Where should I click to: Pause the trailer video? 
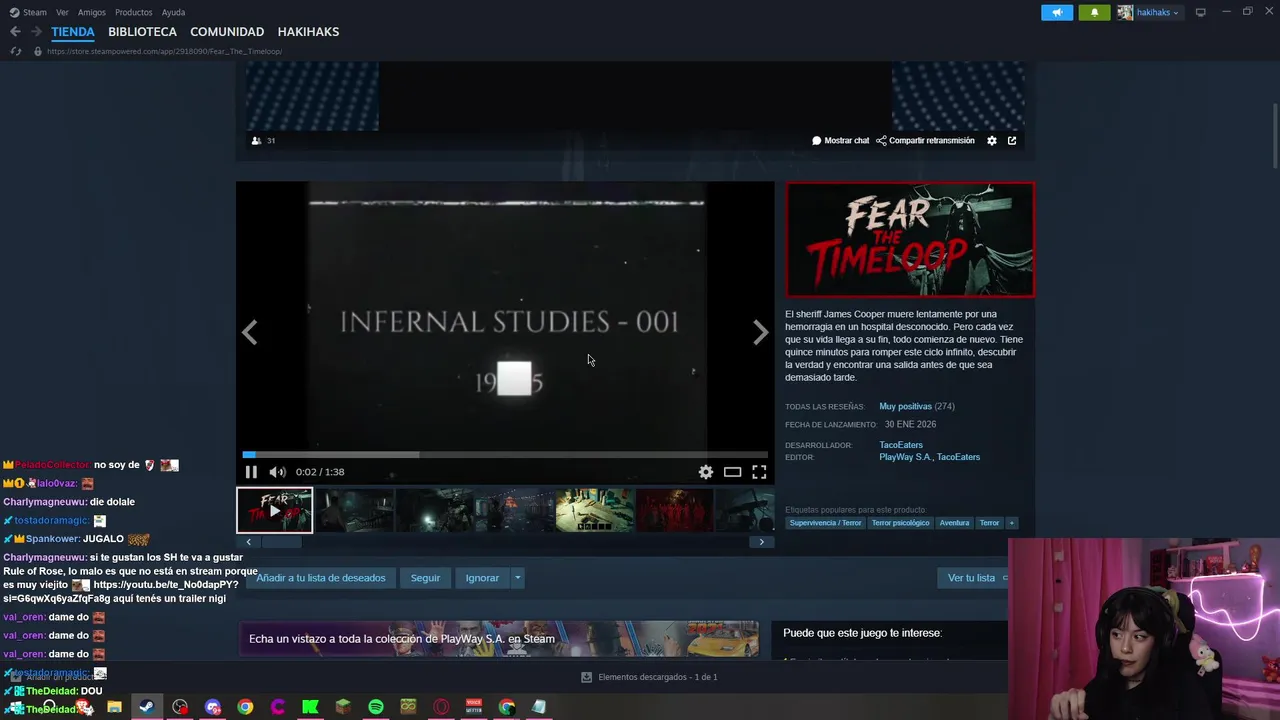coord(251,472)
